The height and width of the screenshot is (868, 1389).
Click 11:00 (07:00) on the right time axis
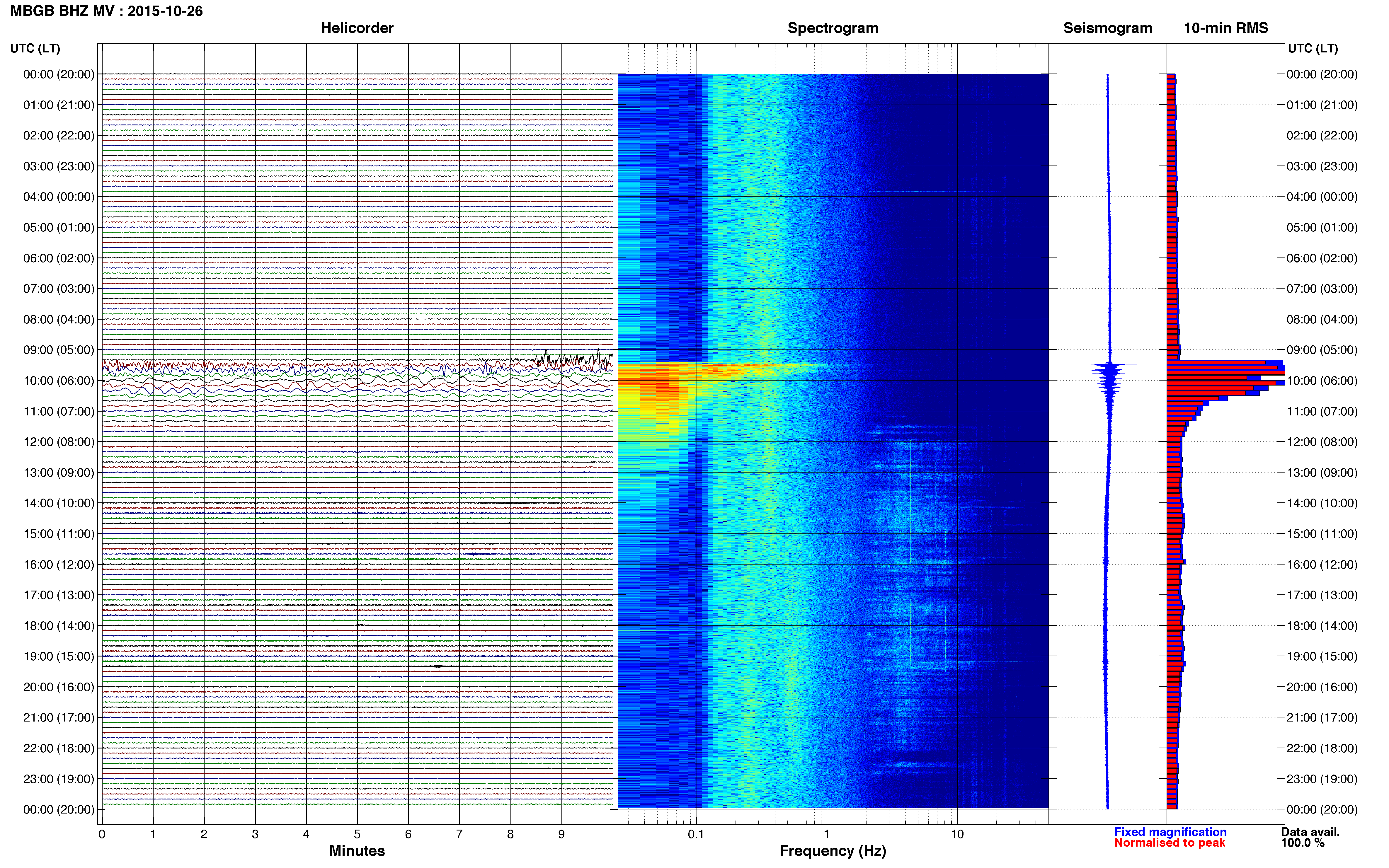pos(1322,411)
